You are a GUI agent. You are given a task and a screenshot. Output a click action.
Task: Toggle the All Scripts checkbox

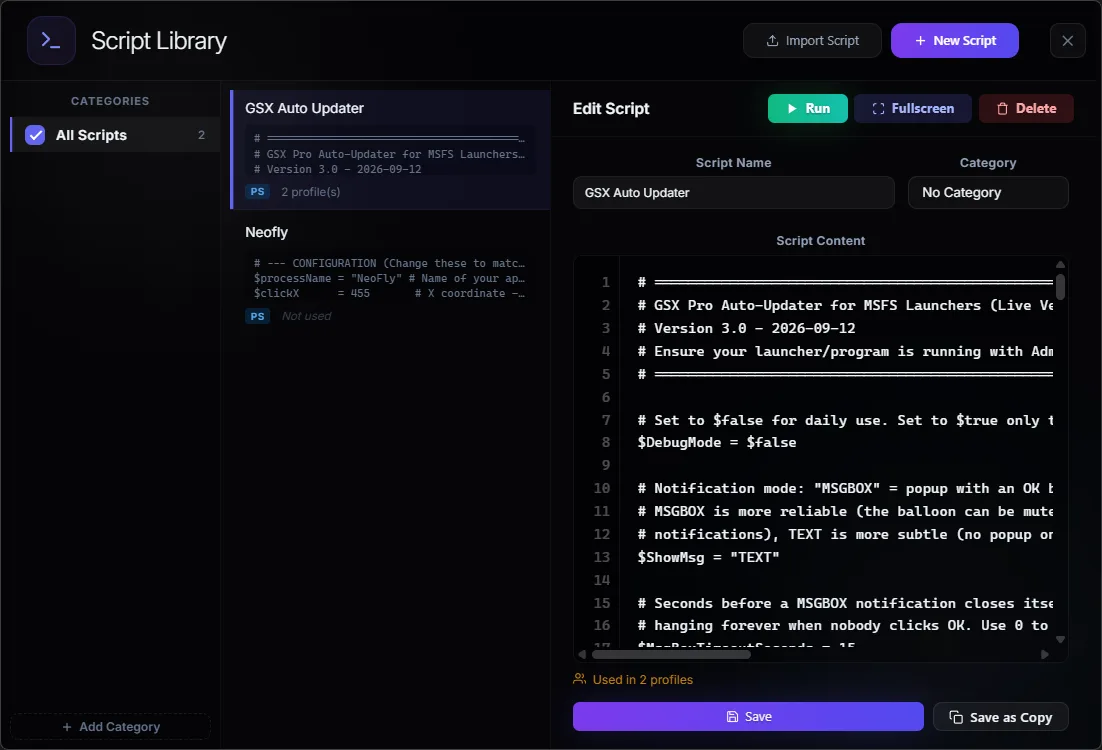point(35,135)
